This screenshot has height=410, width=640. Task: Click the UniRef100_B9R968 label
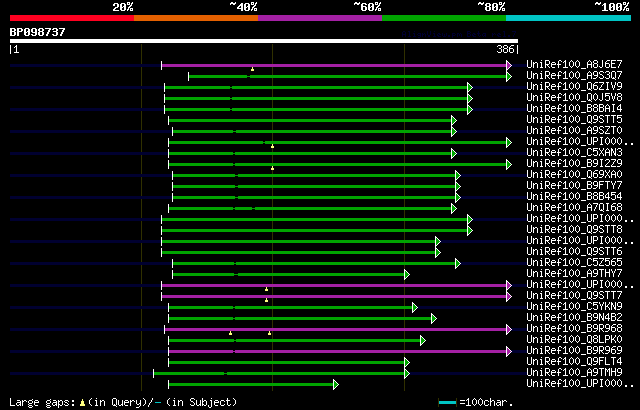574,329
